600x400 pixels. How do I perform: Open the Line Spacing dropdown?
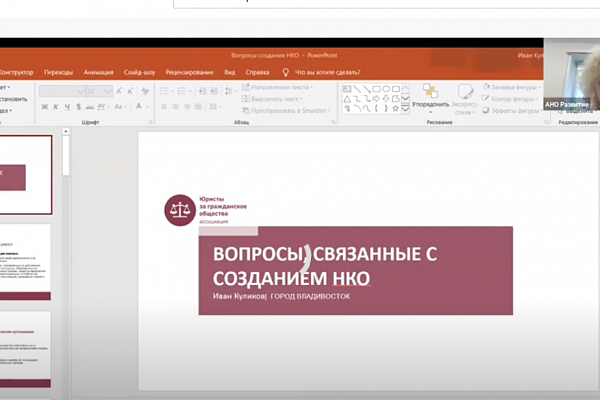(x=230, y=91)
